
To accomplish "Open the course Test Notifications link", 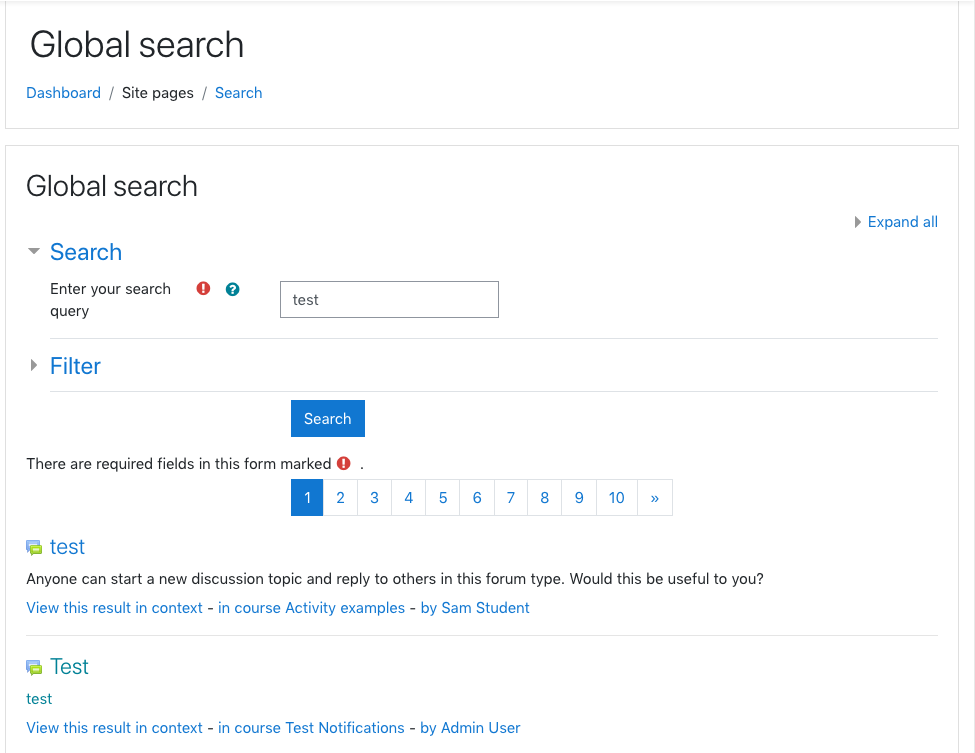I will coord(311,728).
